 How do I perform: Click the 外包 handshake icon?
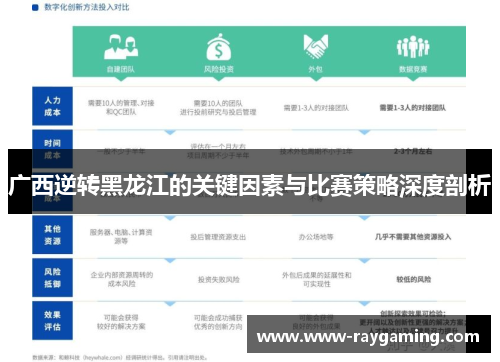[x=316, y=46]
